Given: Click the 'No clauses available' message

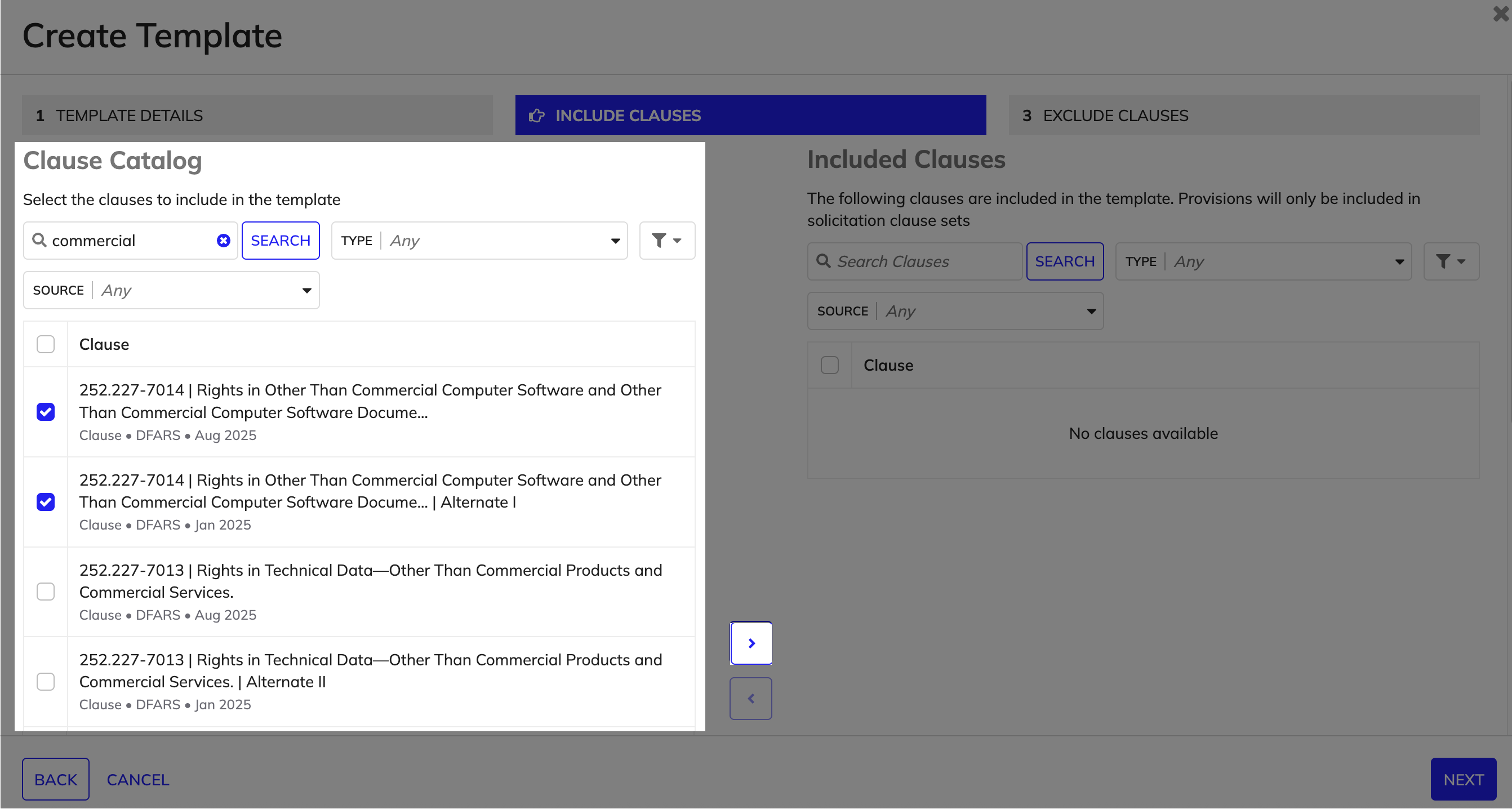Looking at the screenshot, I should pos(1144,434).
